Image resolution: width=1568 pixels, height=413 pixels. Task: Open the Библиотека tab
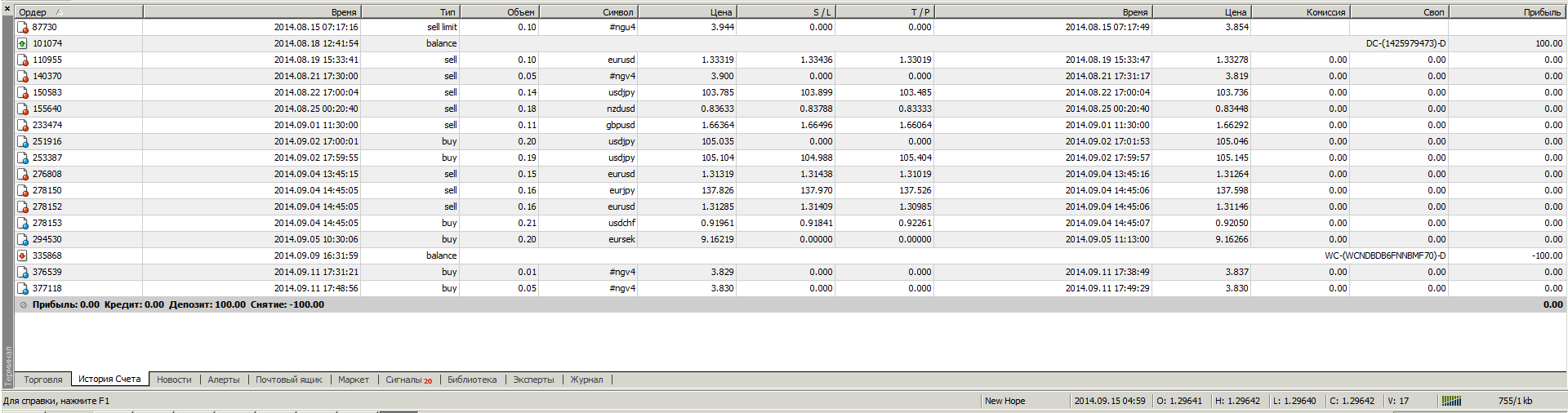(x=472, y=380)
